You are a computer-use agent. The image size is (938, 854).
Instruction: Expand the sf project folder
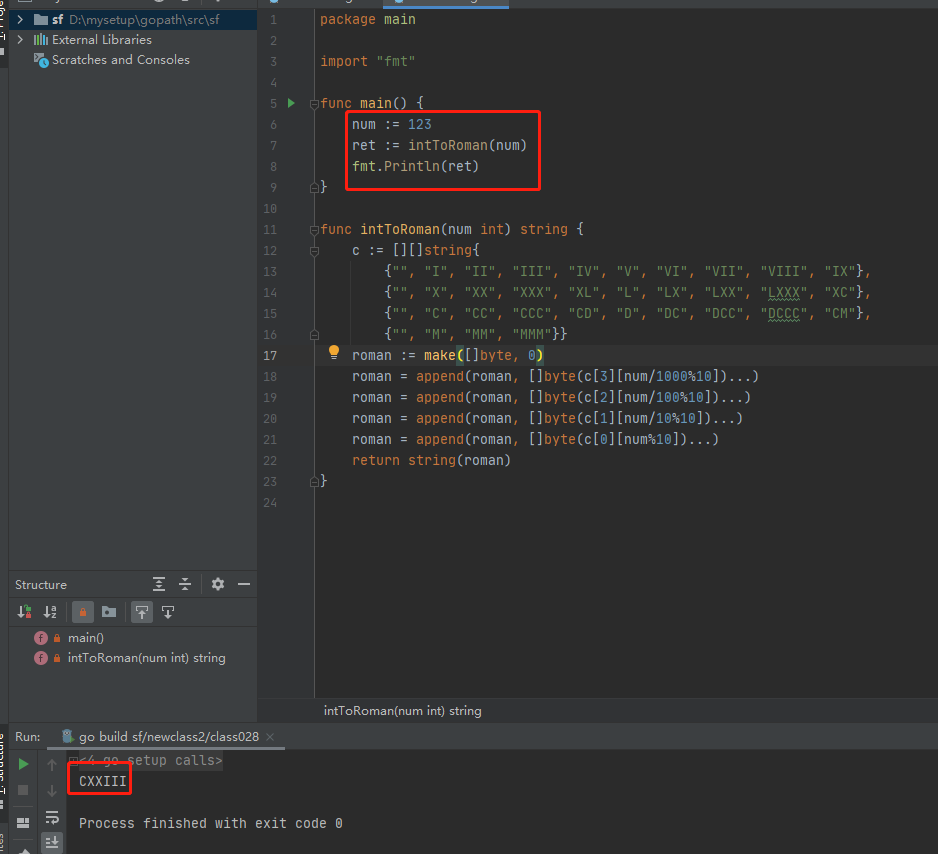(20, 20)
